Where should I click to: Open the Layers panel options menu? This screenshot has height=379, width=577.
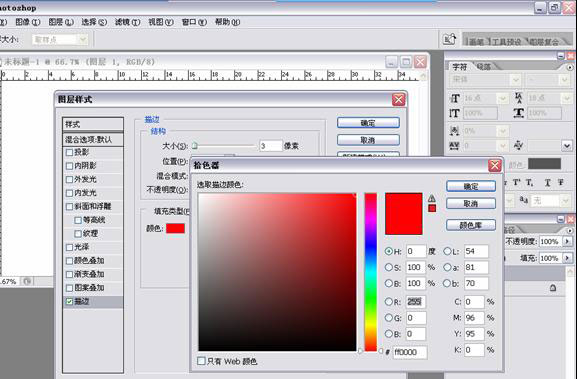(x=570, y=231)
